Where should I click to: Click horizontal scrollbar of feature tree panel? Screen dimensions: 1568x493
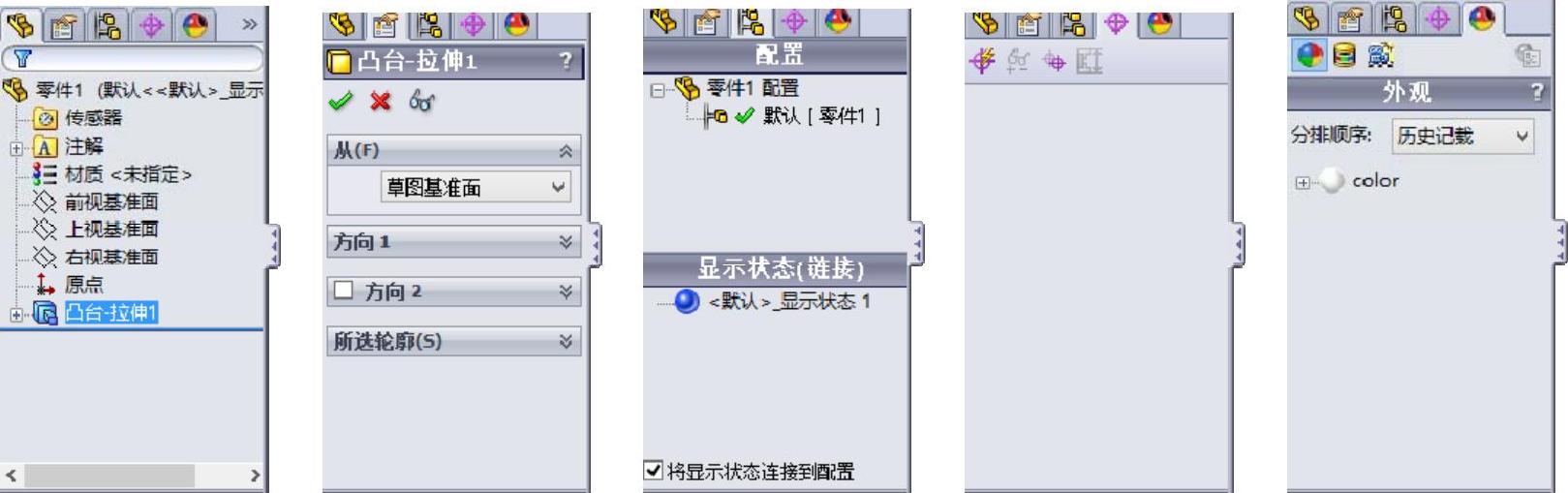[x=133, y=476]
